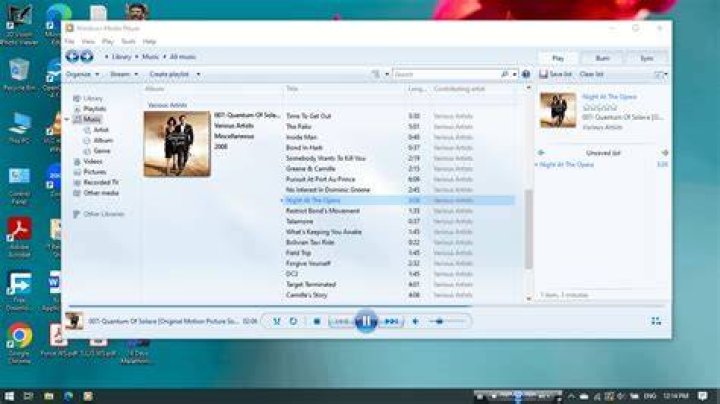This screenshot has width=720, height=404.
Task: Select the song Camille's Story
Action: pos(306,295)
